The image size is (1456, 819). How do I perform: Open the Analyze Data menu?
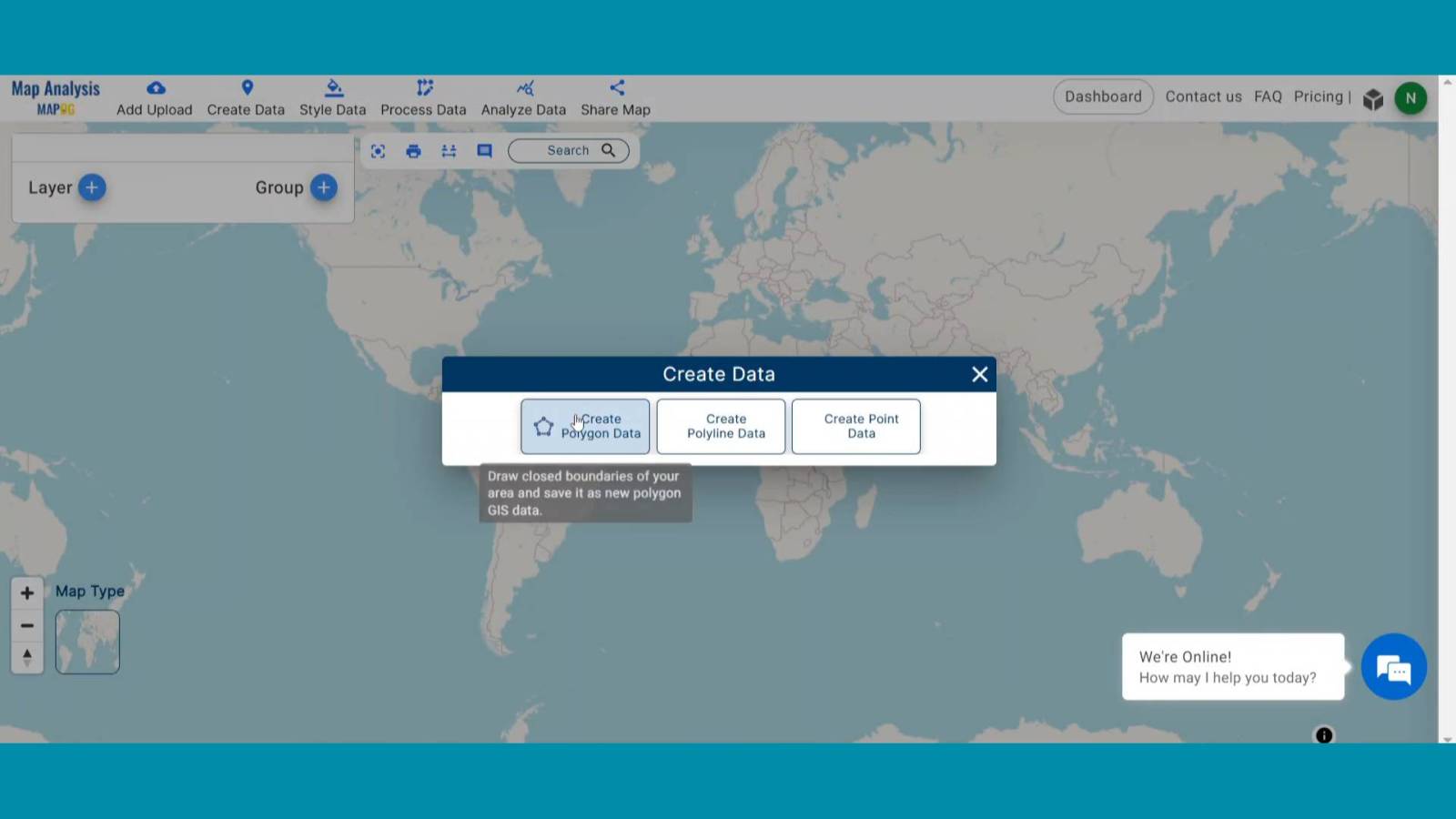(523, 98)
